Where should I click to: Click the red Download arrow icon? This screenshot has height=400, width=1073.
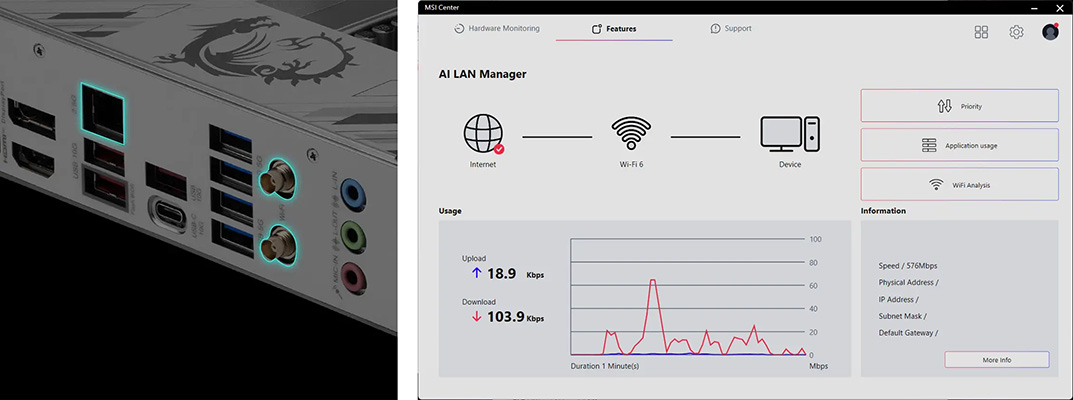click(x=477, y=317)
